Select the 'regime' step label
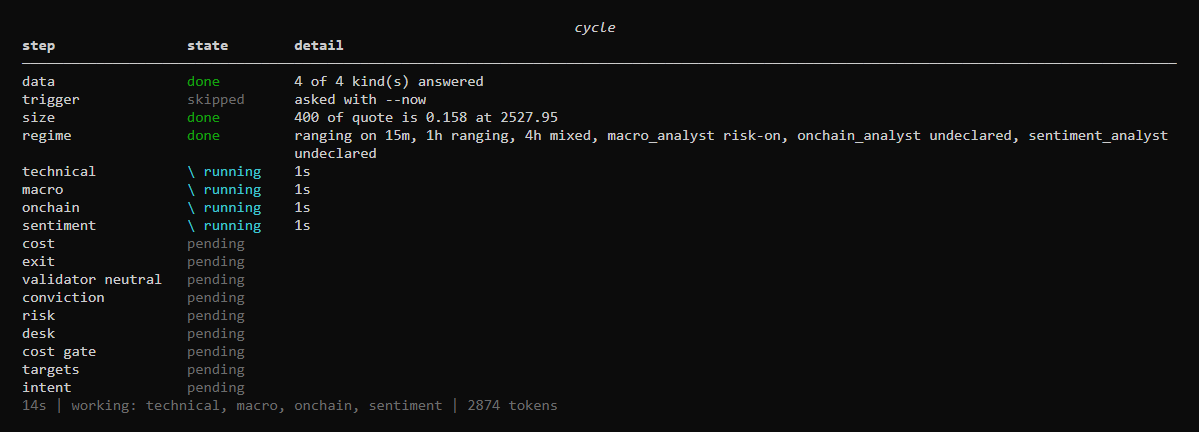 point(47,135)
